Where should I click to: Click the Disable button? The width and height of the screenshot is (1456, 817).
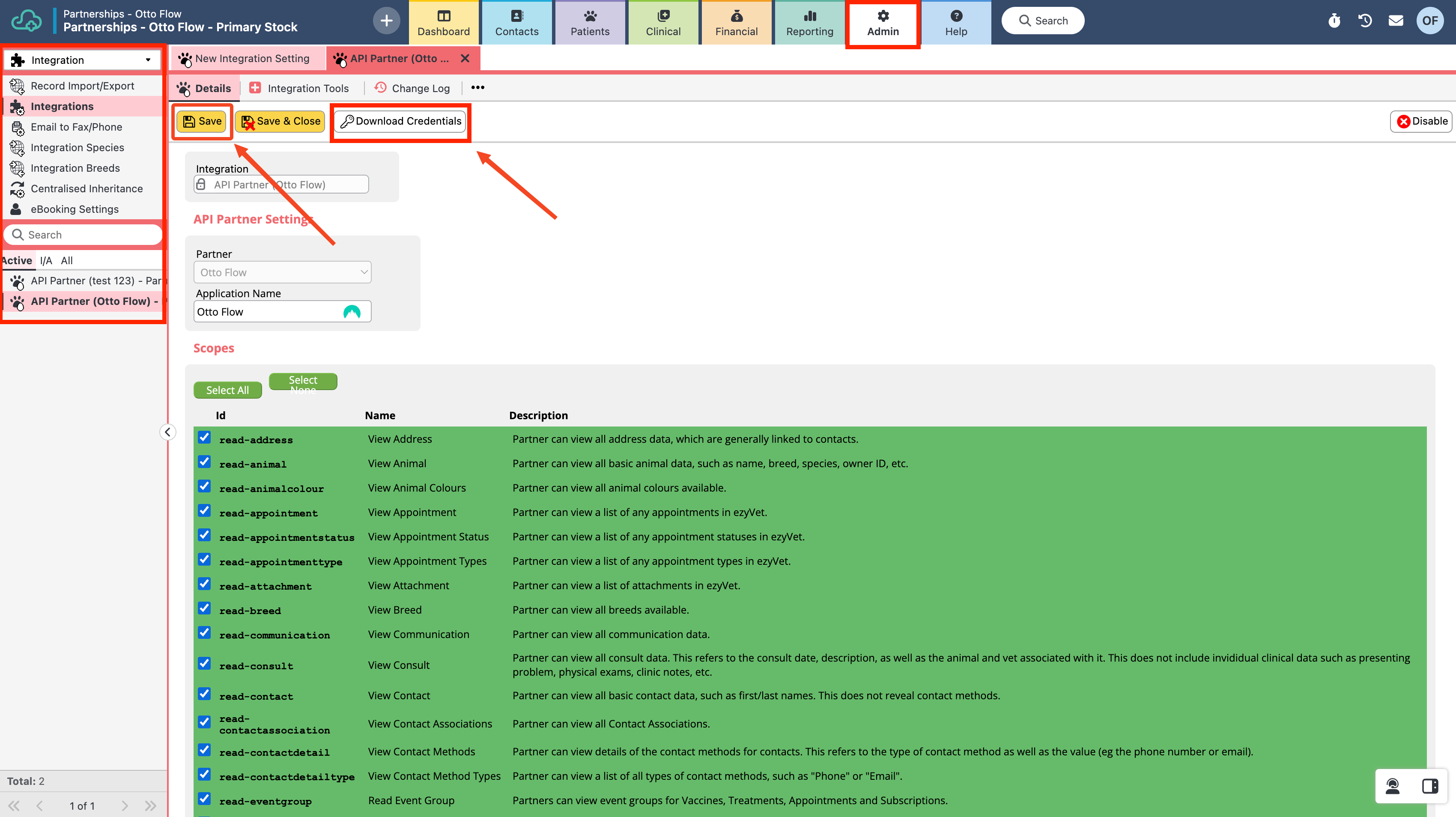click(x=1421, y=121)
